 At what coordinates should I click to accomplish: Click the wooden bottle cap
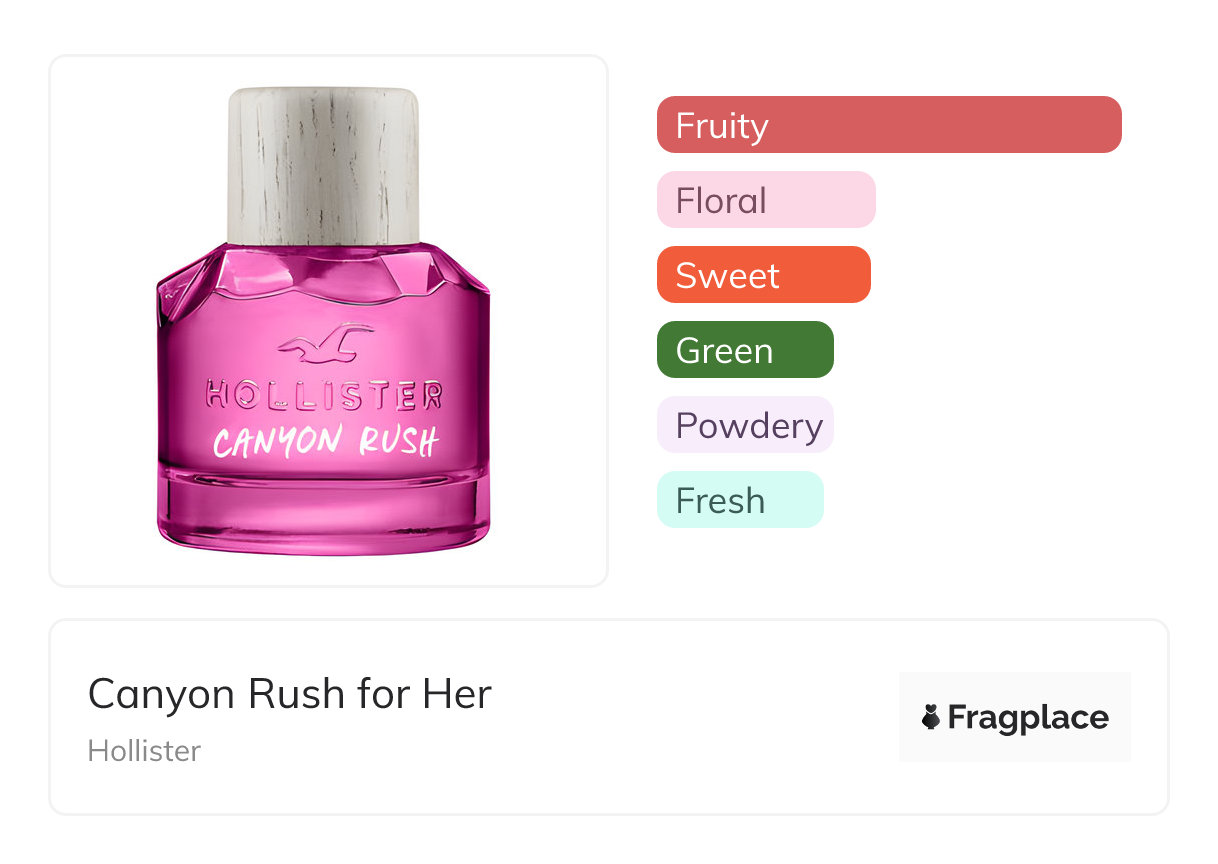pos(323,165)
